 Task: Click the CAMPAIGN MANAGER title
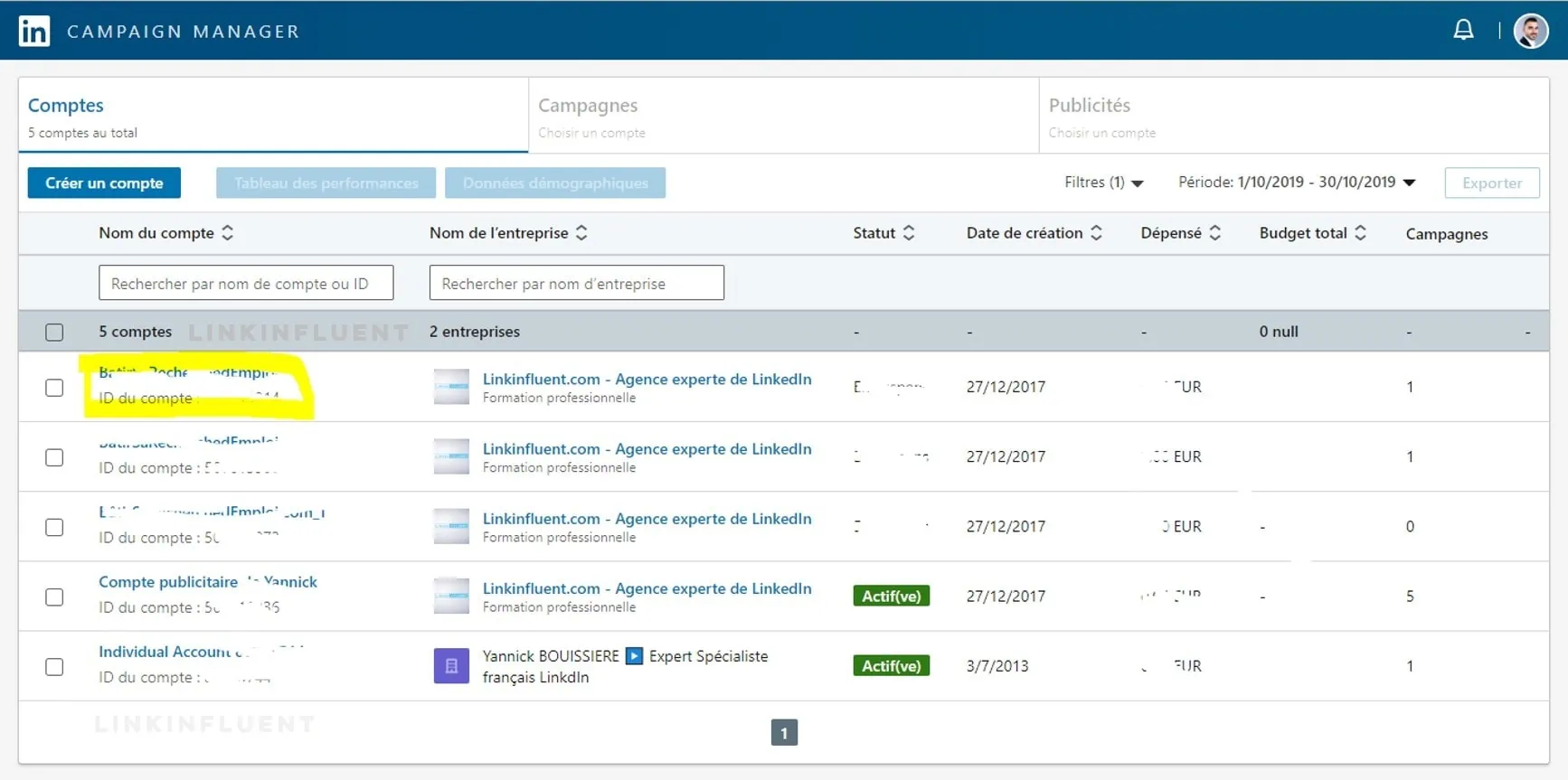[x=184, y=32]
